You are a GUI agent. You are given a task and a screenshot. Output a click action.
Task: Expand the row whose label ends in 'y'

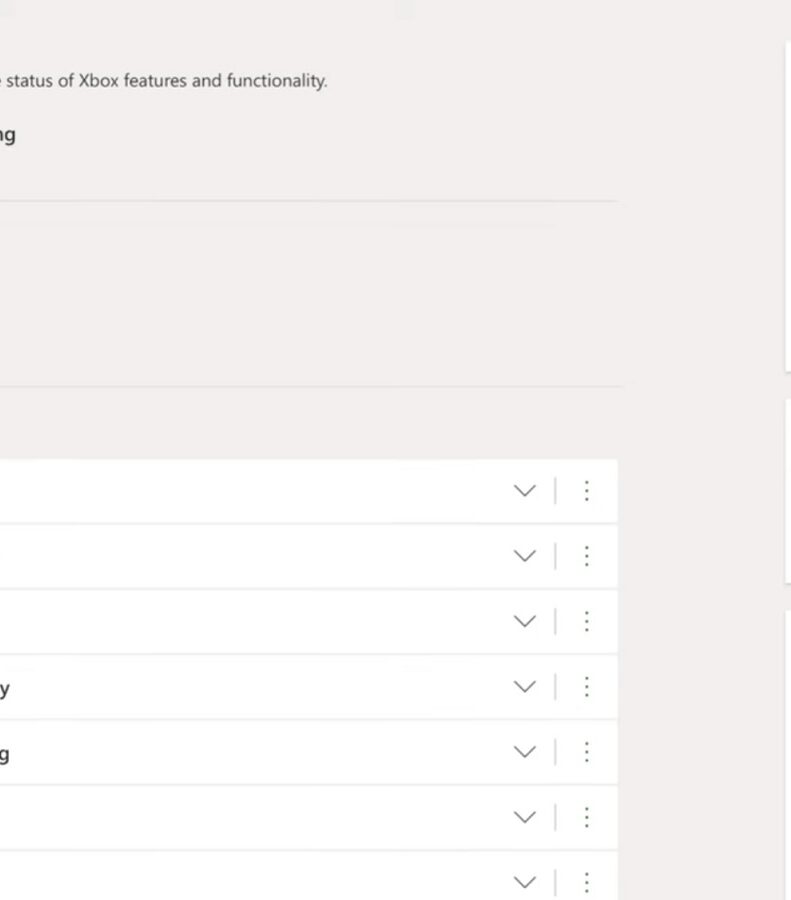[525, 687]
